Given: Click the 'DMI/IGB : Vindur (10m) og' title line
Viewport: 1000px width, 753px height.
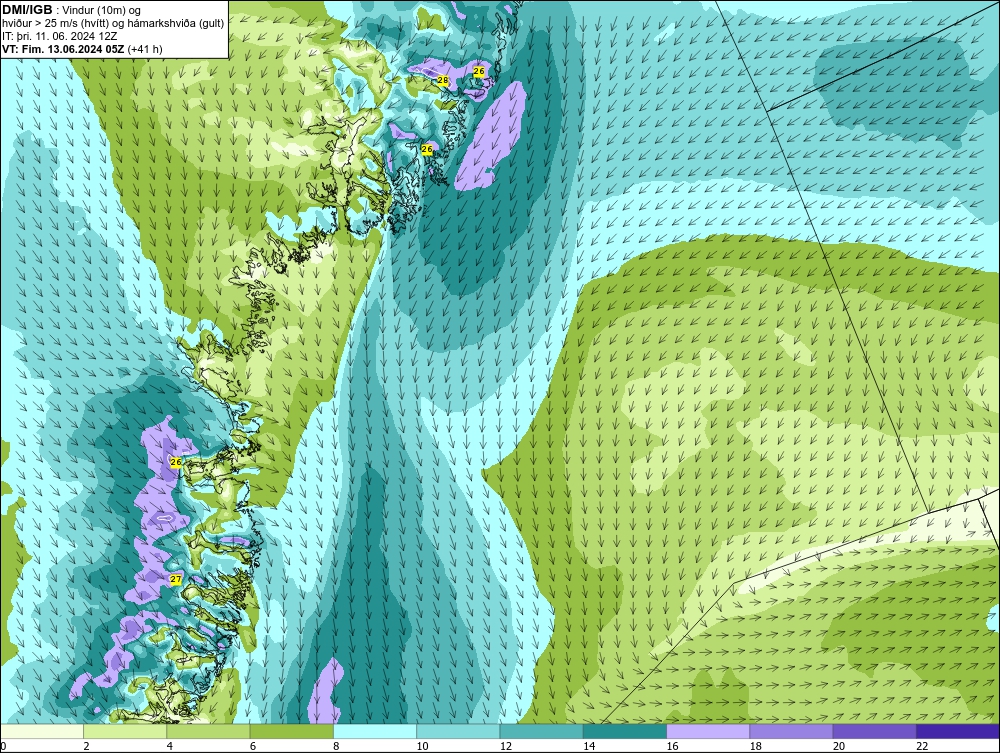Looking at the screenshot, I should 72,10.
